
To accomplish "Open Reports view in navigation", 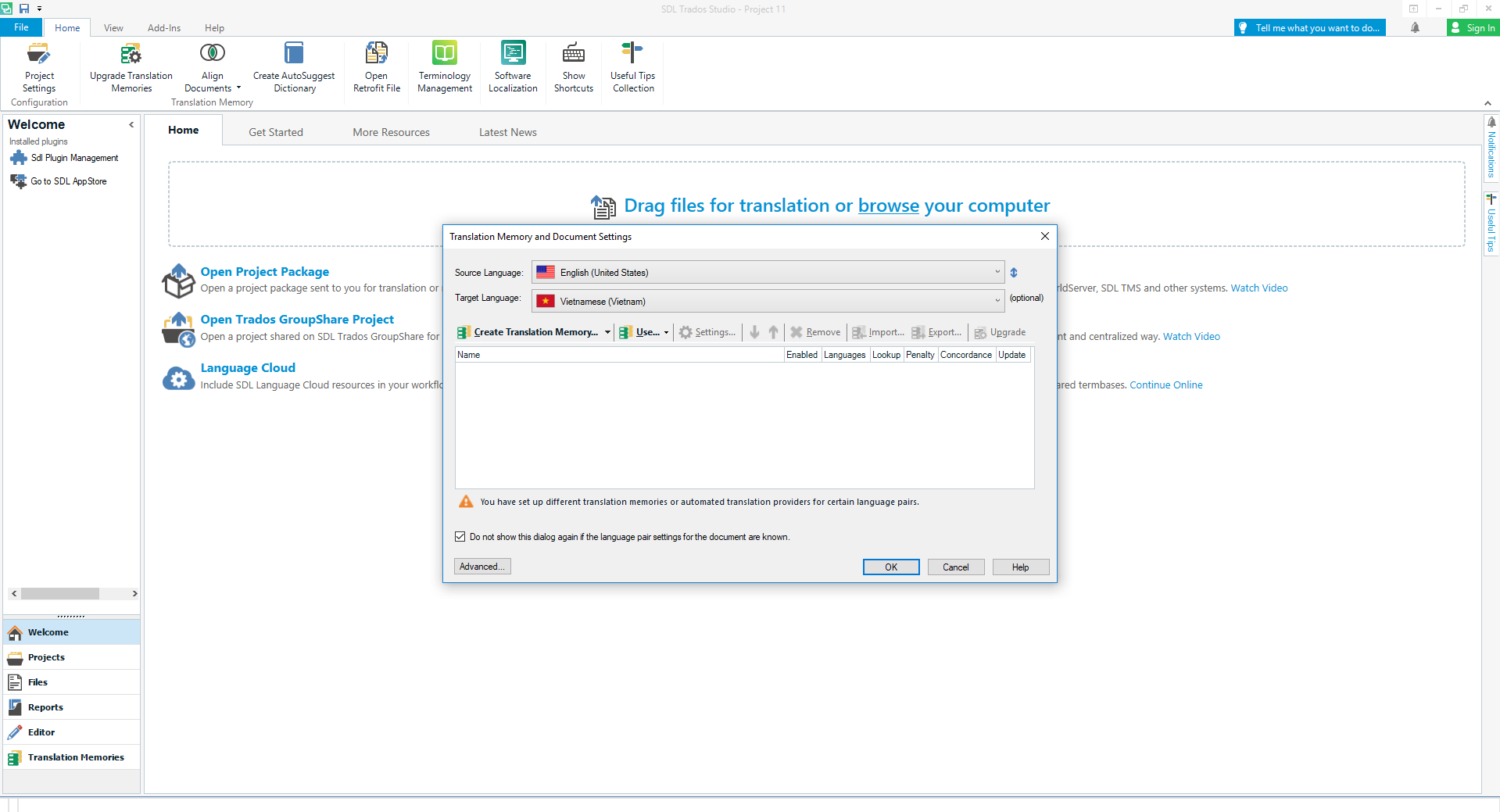I will pos(71,707).
